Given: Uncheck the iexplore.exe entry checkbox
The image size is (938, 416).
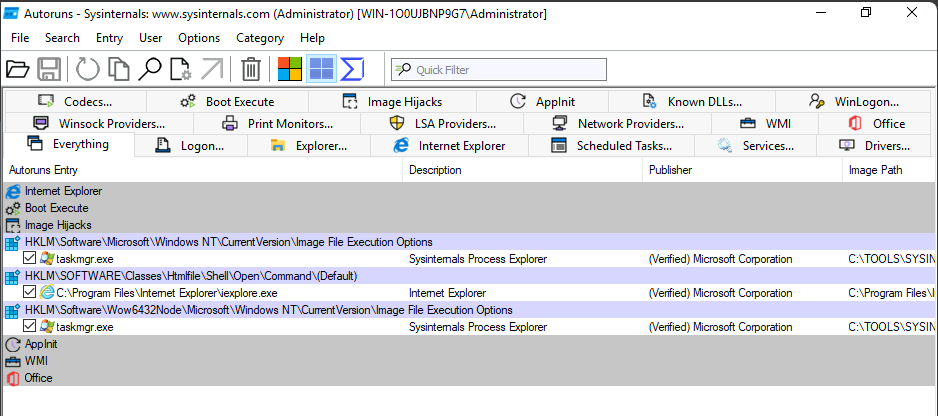Looking at the screenshot, I should click(29, 293).
